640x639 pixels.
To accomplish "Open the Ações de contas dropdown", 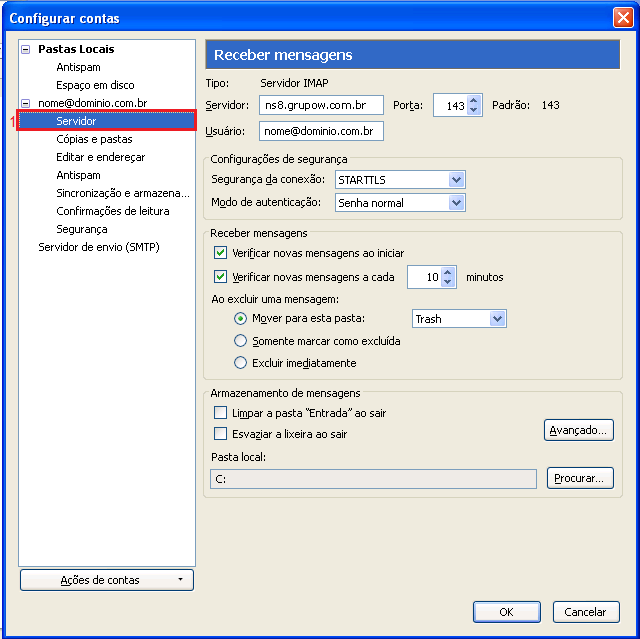I will pos(107,580).
